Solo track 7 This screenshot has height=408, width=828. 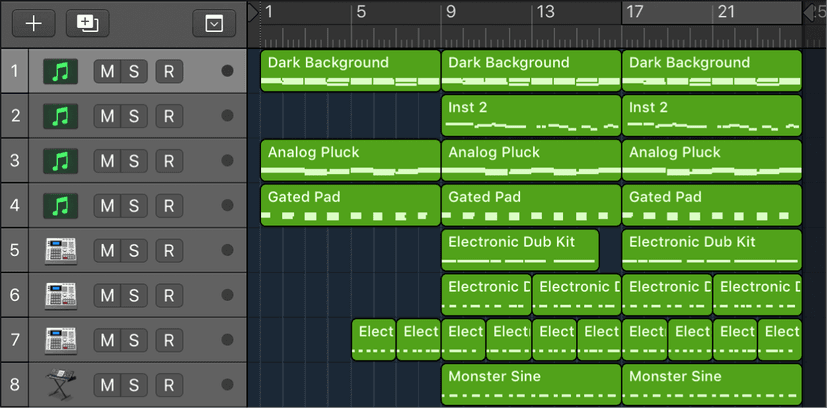click(134, 340)
